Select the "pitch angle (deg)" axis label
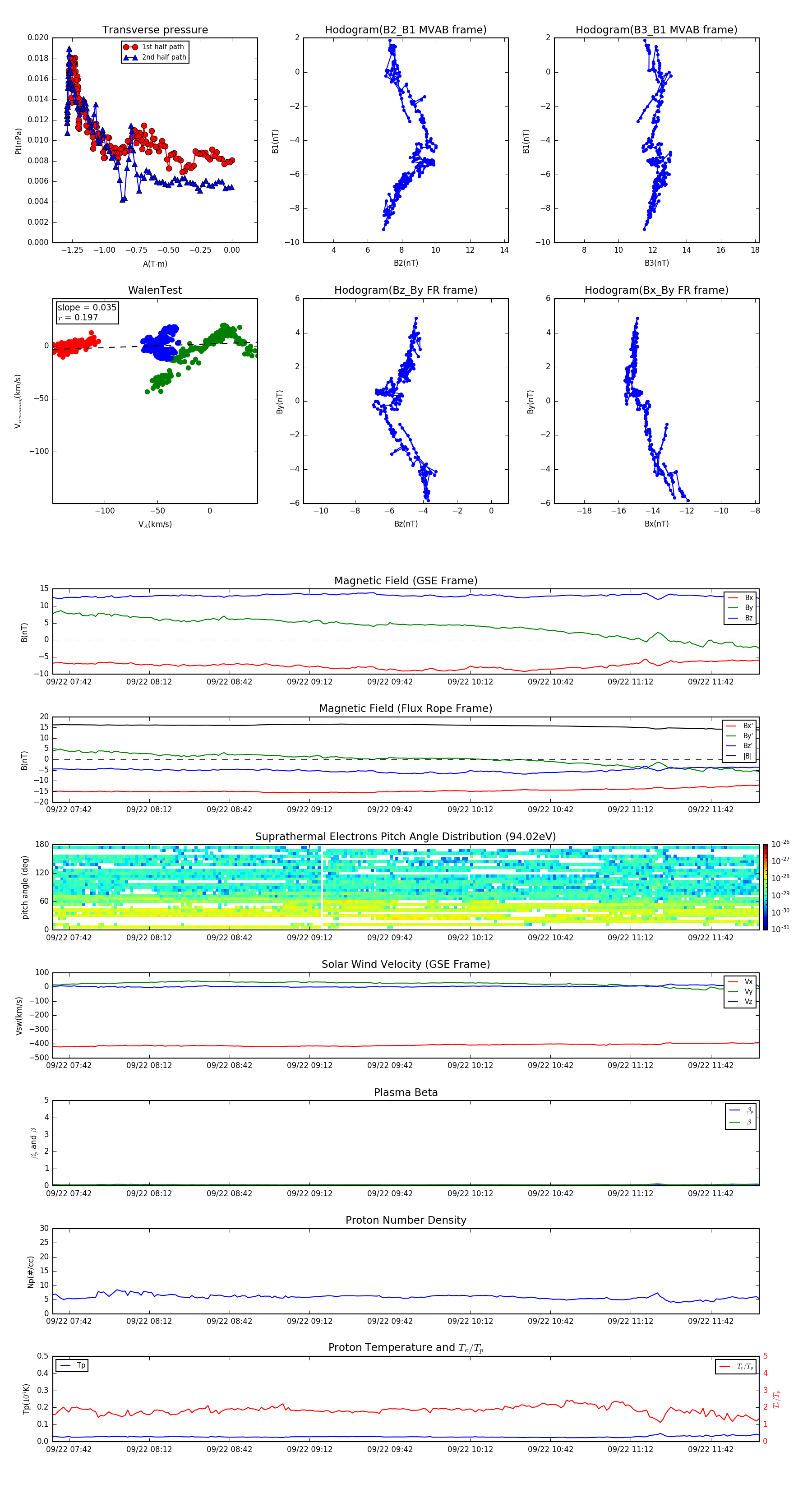 point(25,887)
